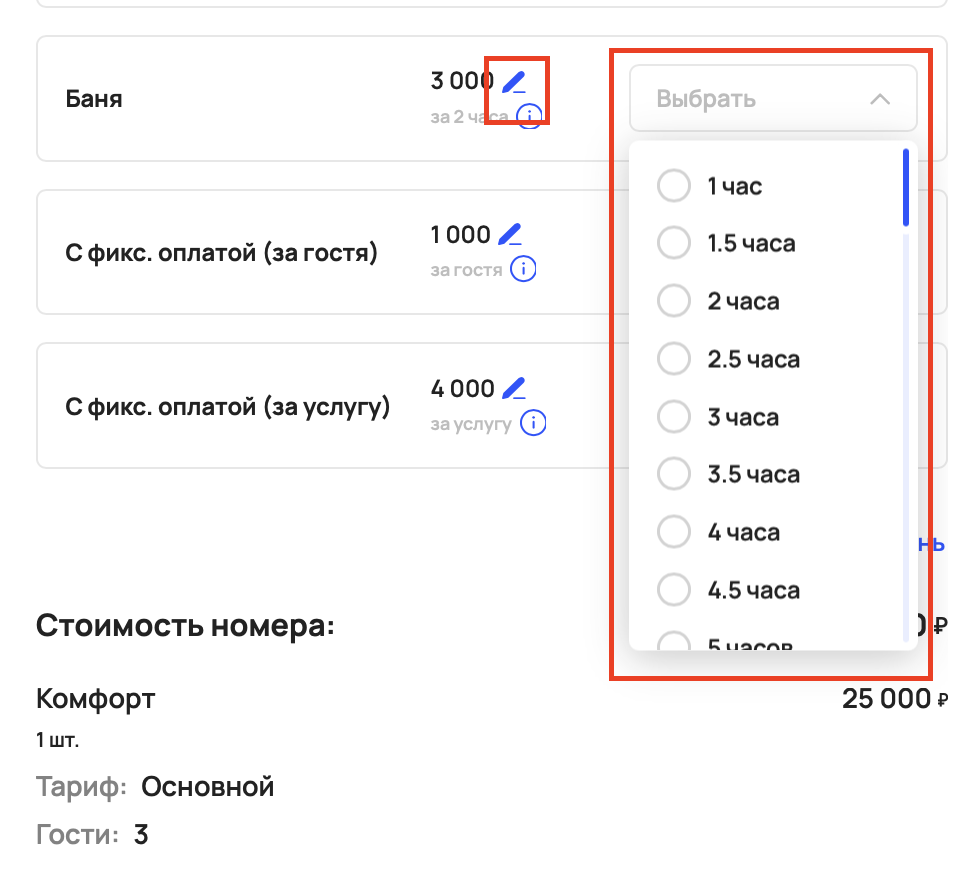Select '2.5 часа' in the list
966x878 pixels.
(674, 359)
